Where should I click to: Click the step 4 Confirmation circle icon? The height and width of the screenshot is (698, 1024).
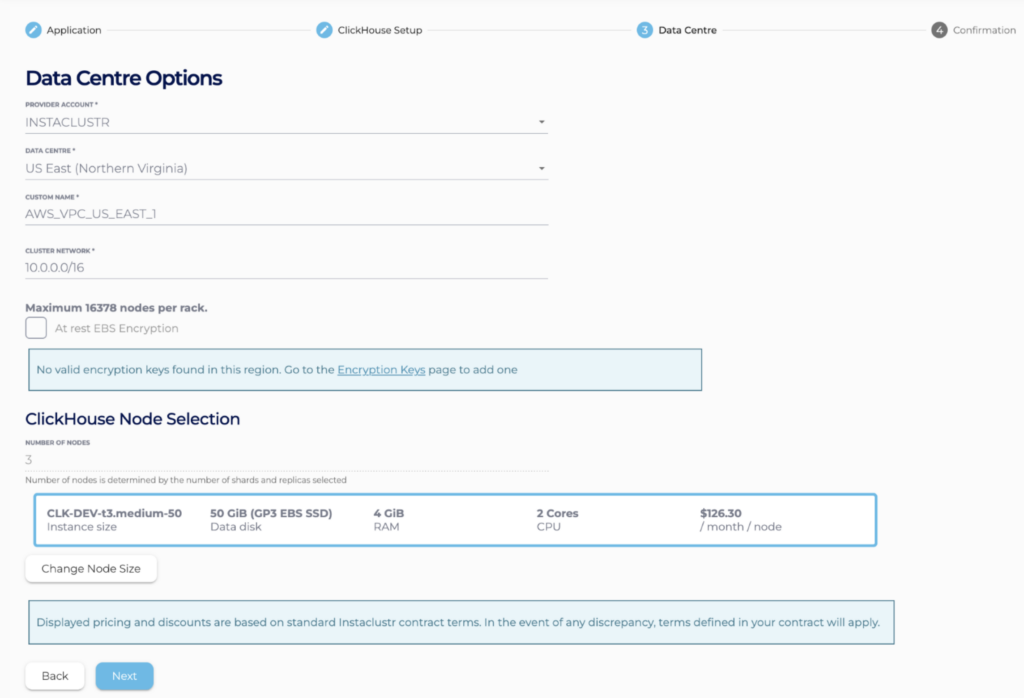[x=939, y=30]
